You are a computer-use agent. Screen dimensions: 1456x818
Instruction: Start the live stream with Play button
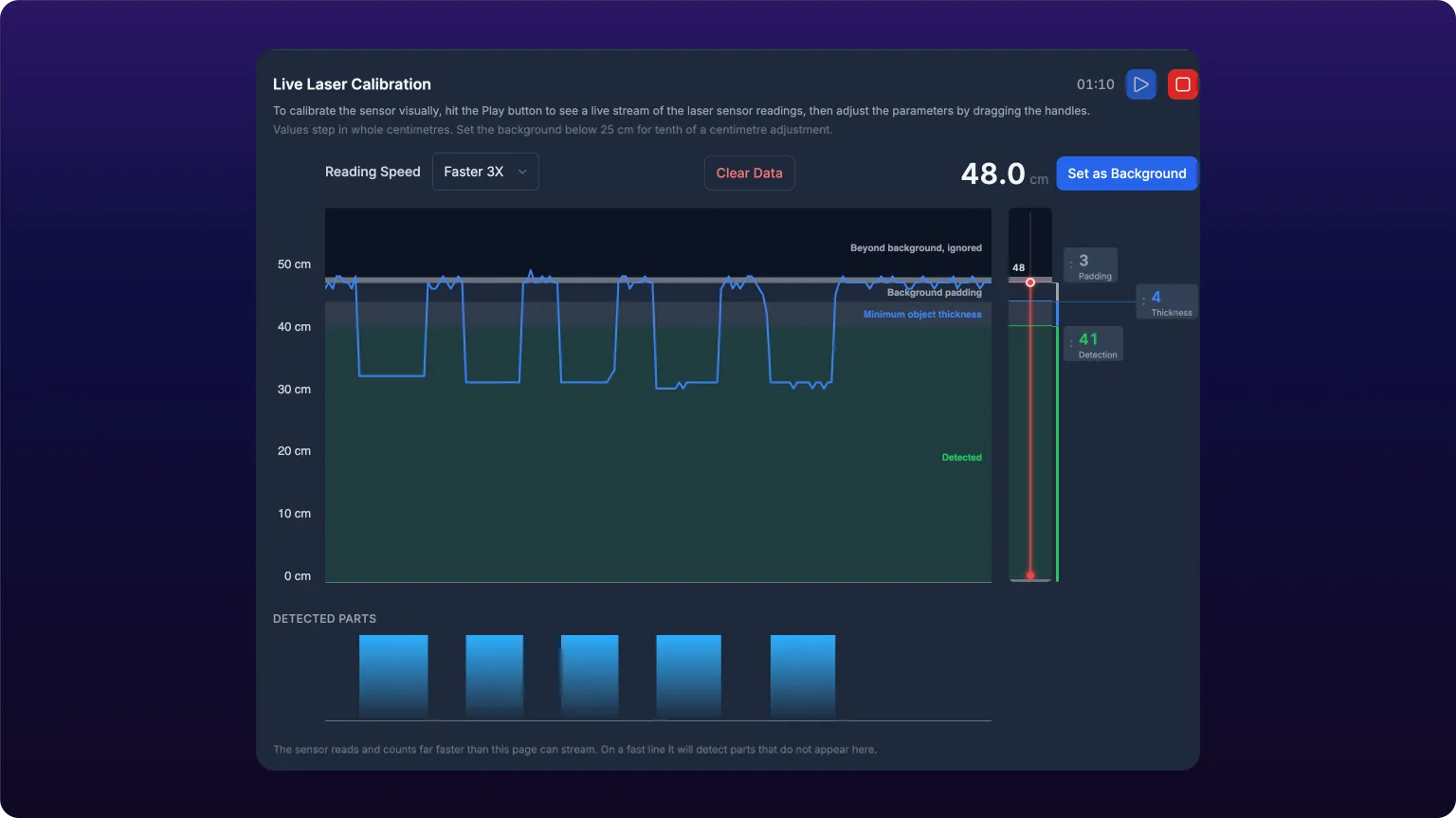(1141, 84)
